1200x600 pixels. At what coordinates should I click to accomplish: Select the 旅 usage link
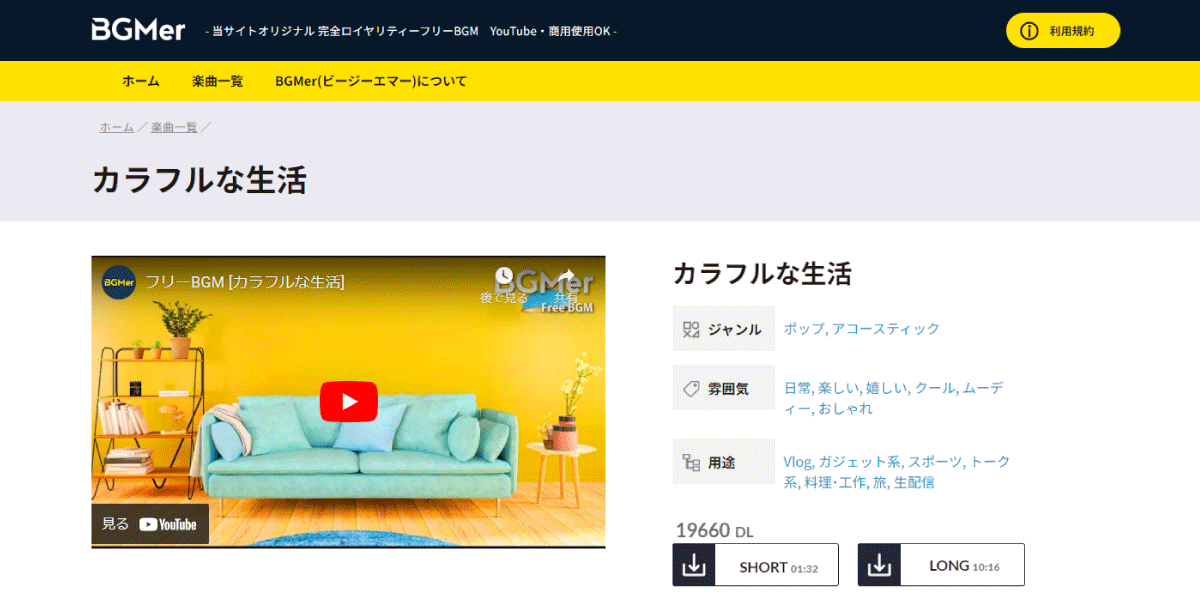(879, 483)
